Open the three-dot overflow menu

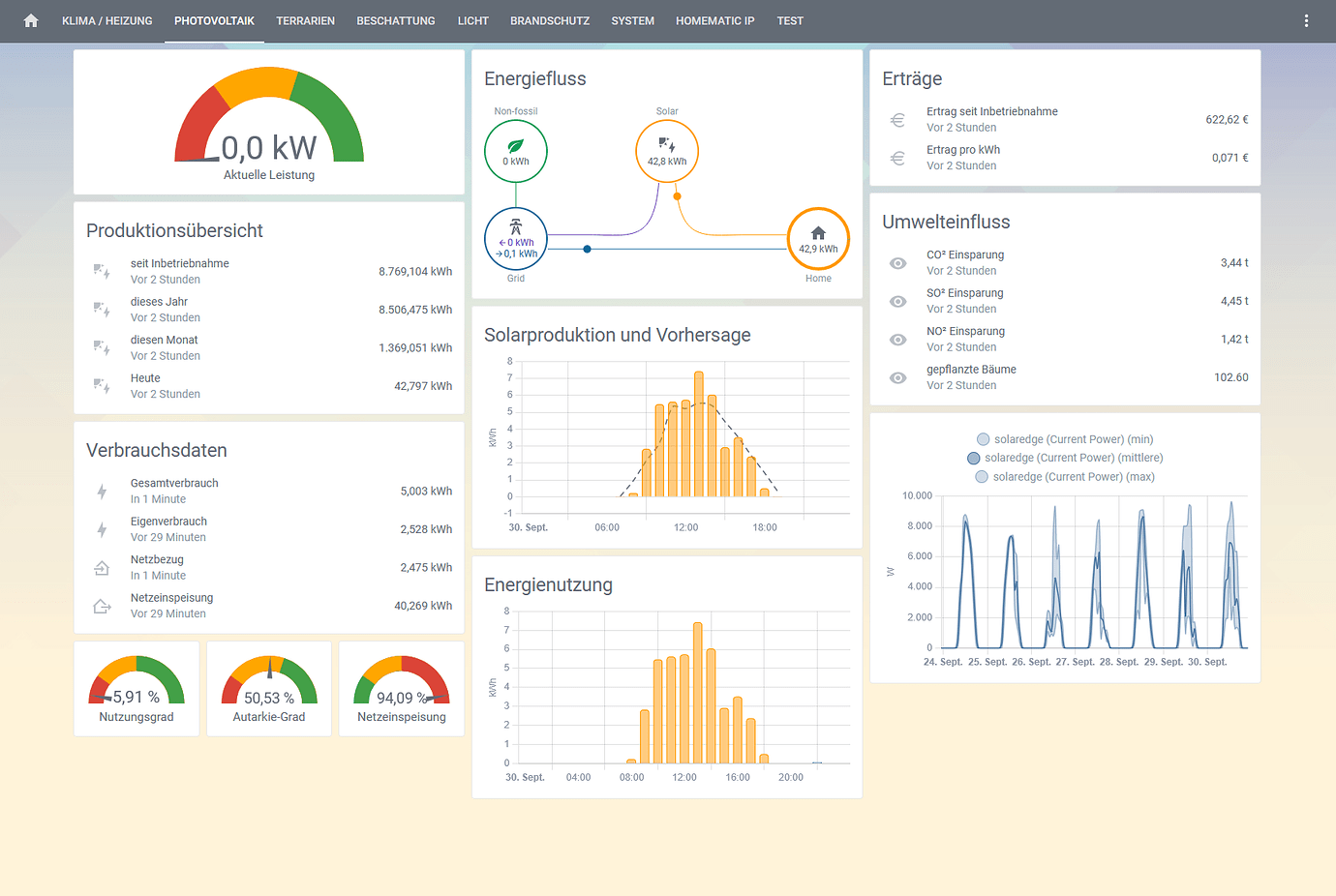[1306, 20]
